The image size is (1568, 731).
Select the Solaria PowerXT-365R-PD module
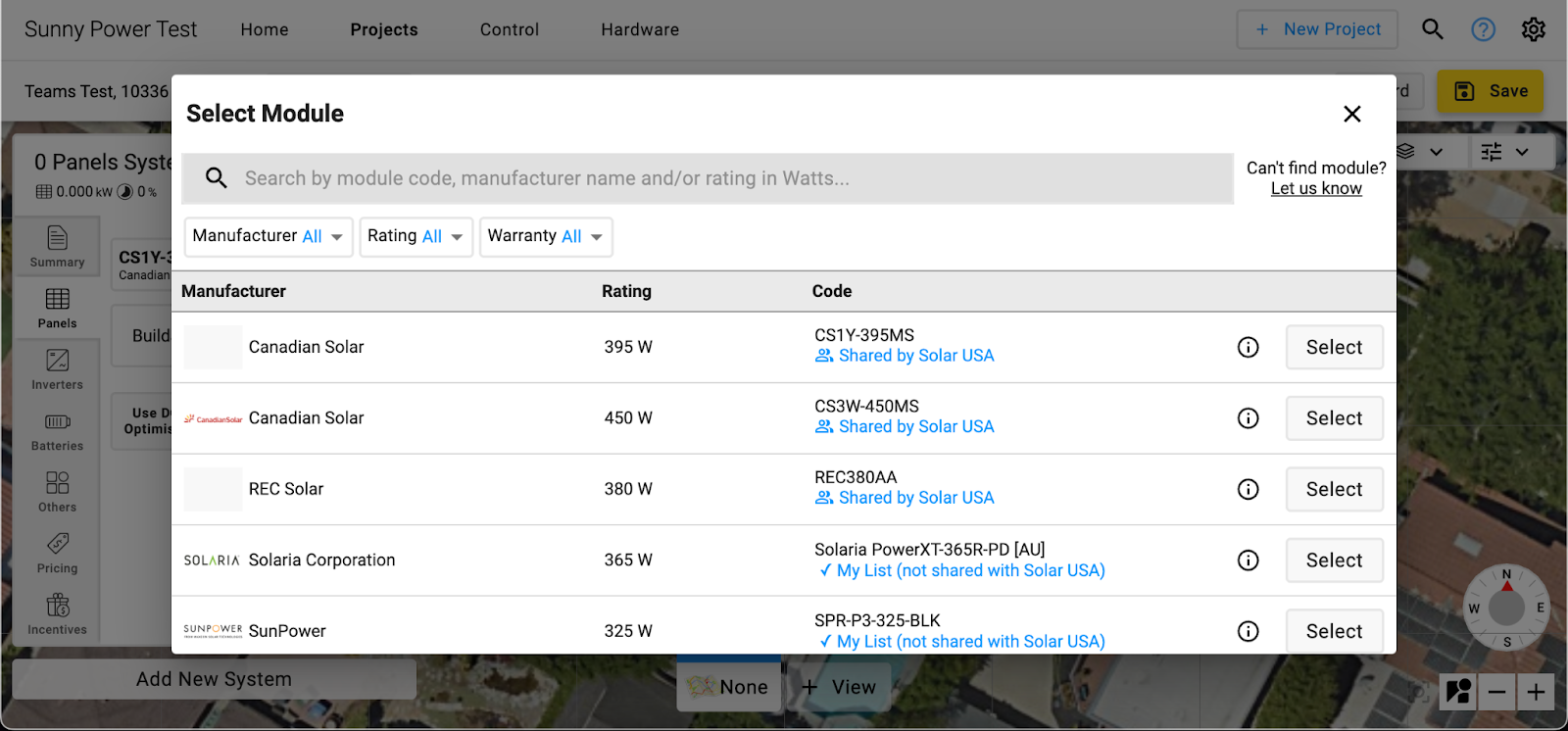pos(1335,560)
